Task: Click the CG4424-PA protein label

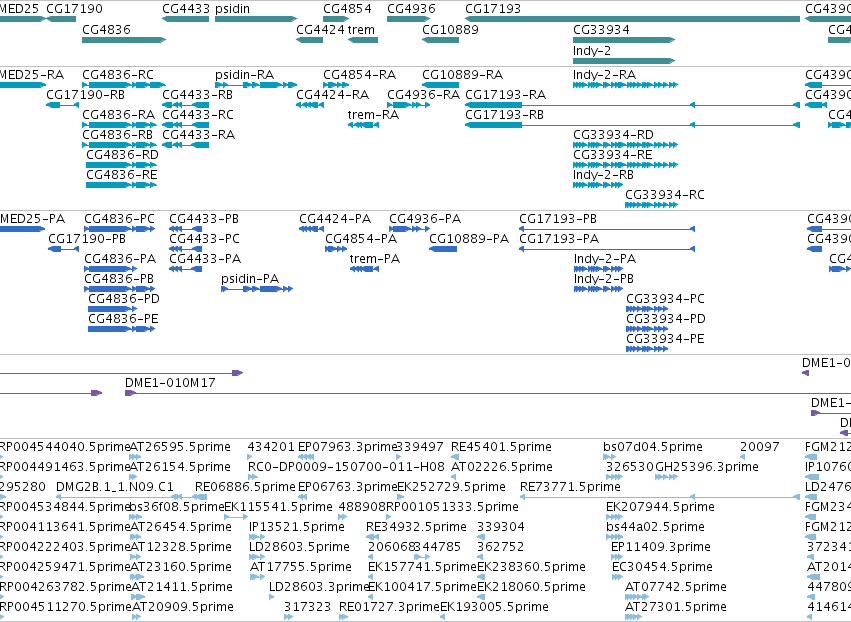Action: click(335, 219)
